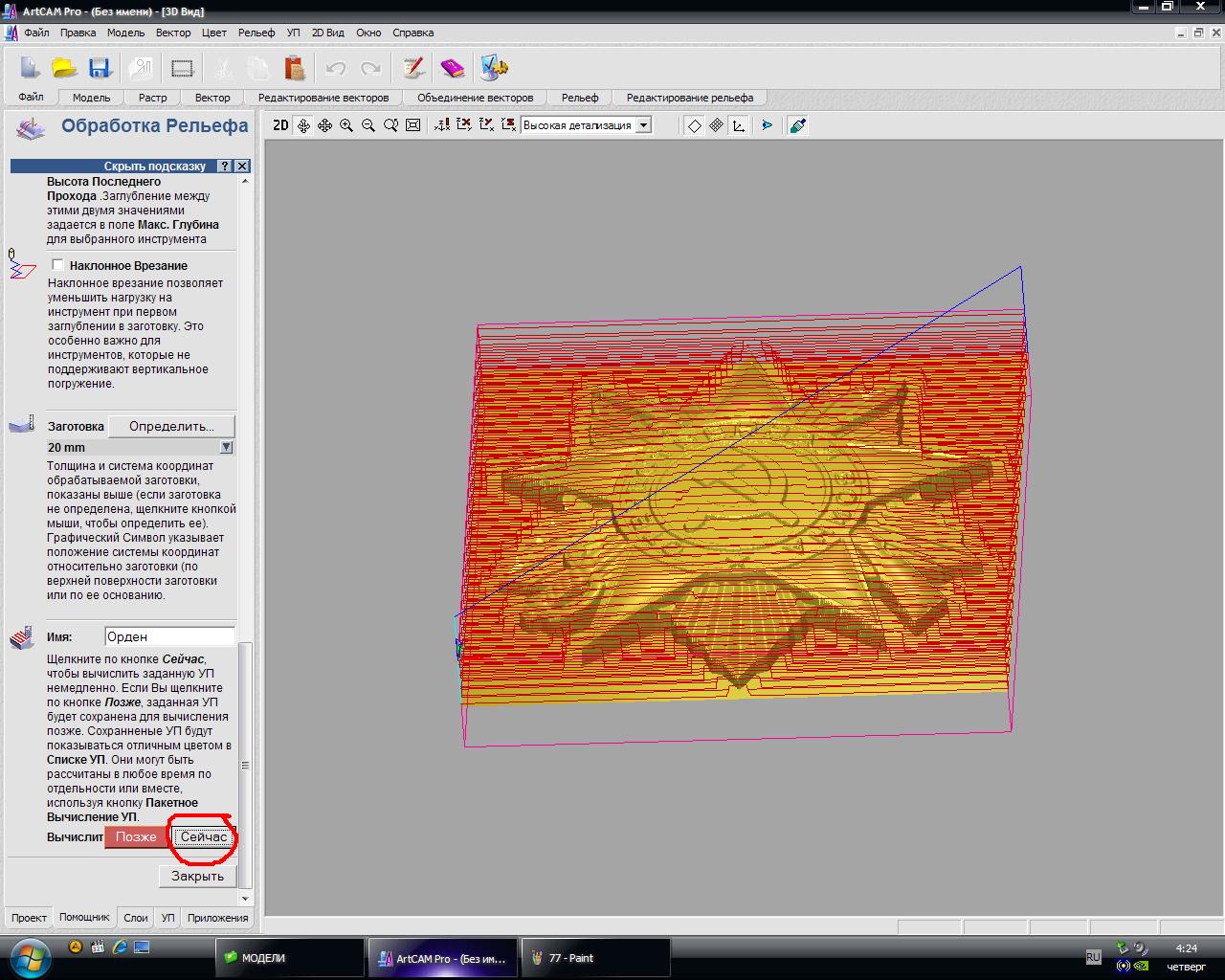
Task: Switch to the Редактирование рельефа tab
Action: [689, 98]
